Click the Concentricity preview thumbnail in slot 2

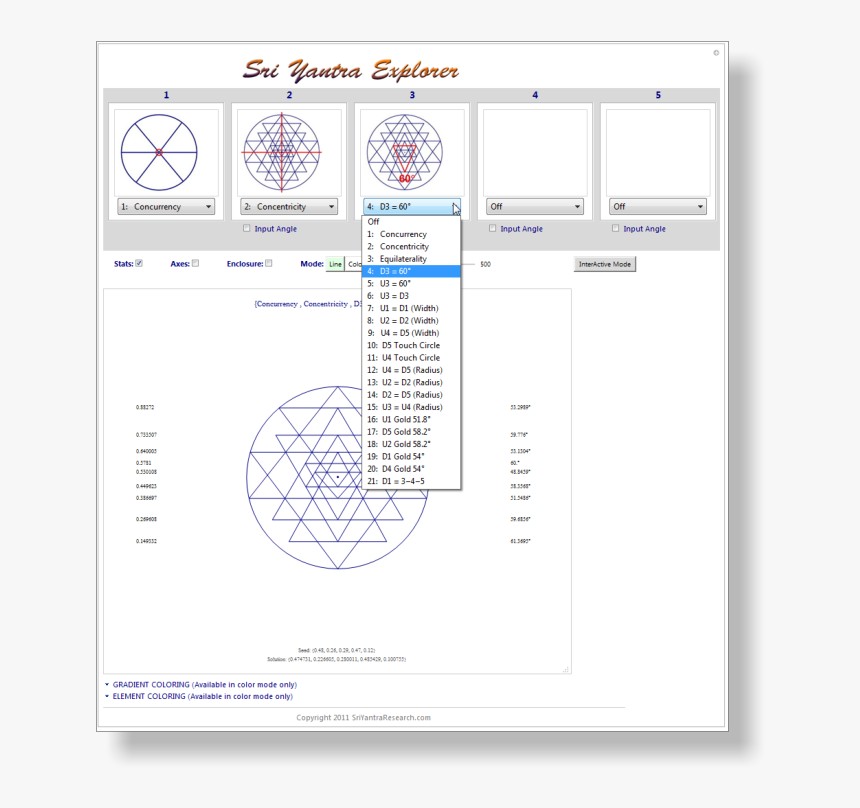pyautogui.click(x=289, y=152)
